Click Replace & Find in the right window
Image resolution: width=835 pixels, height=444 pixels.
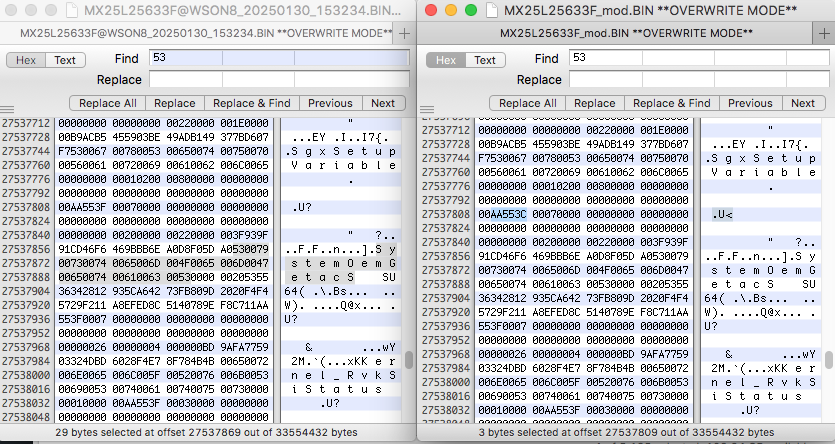(672, 103)
